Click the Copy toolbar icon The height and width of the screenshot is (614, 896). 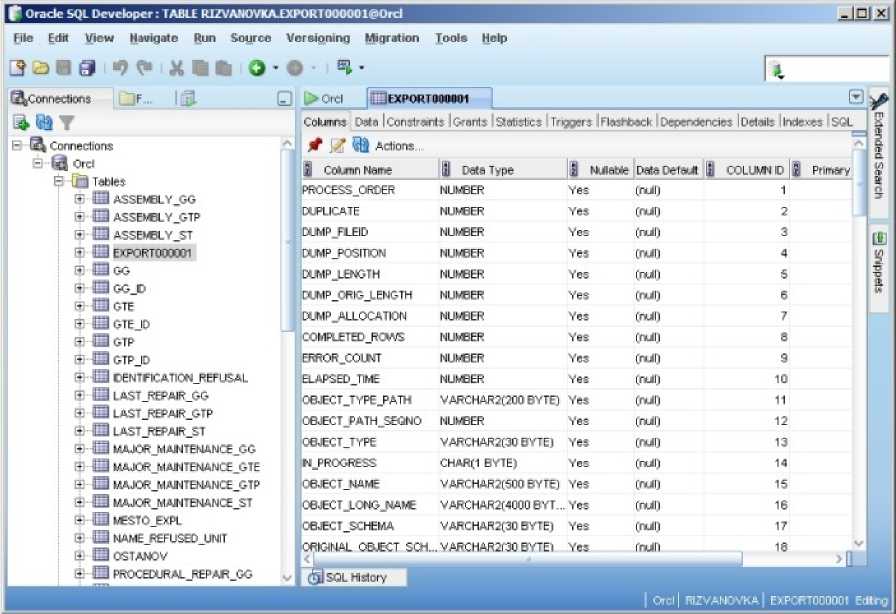(200, 68)
